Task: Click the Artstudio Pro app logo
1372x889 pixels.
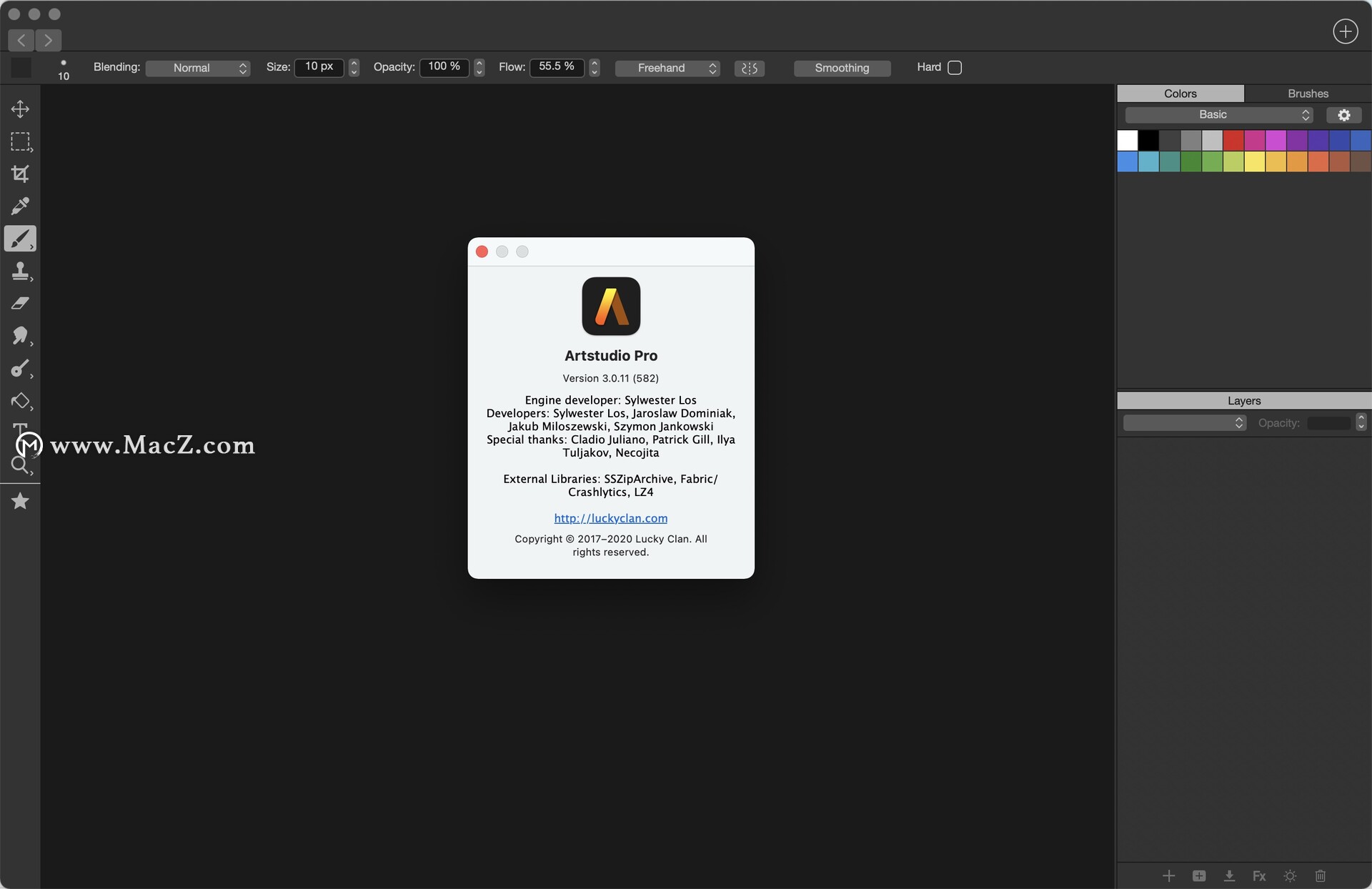Action: click(x=611, y=306)
